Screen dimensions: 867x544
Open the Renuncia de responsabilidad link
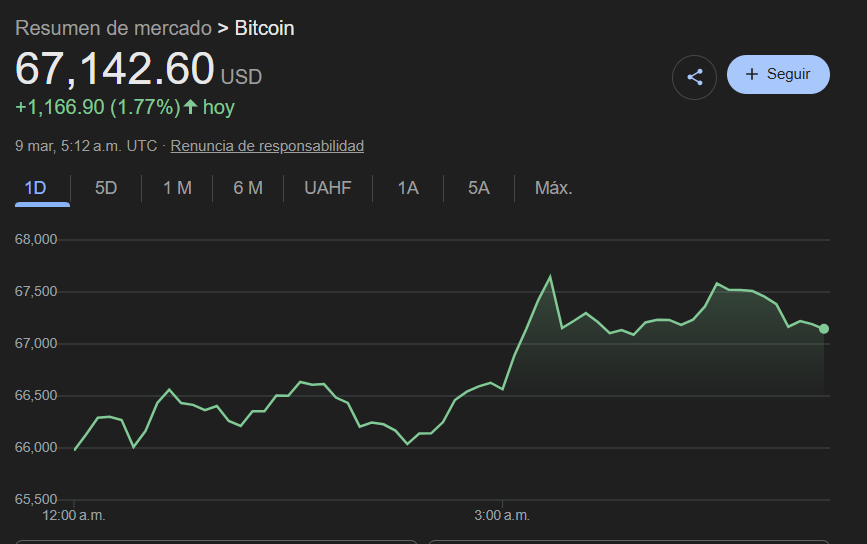(x=267, y=146)
